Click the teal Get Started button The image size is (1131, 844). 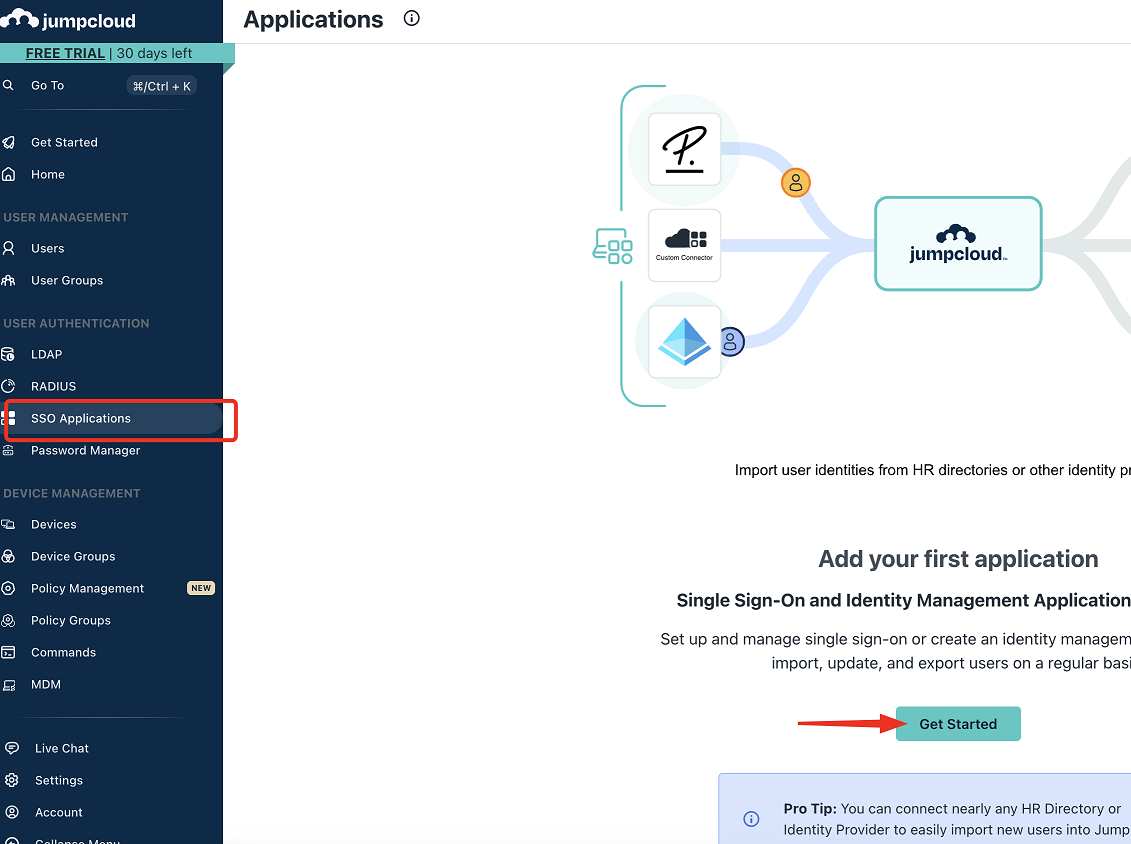coord(958,724)
